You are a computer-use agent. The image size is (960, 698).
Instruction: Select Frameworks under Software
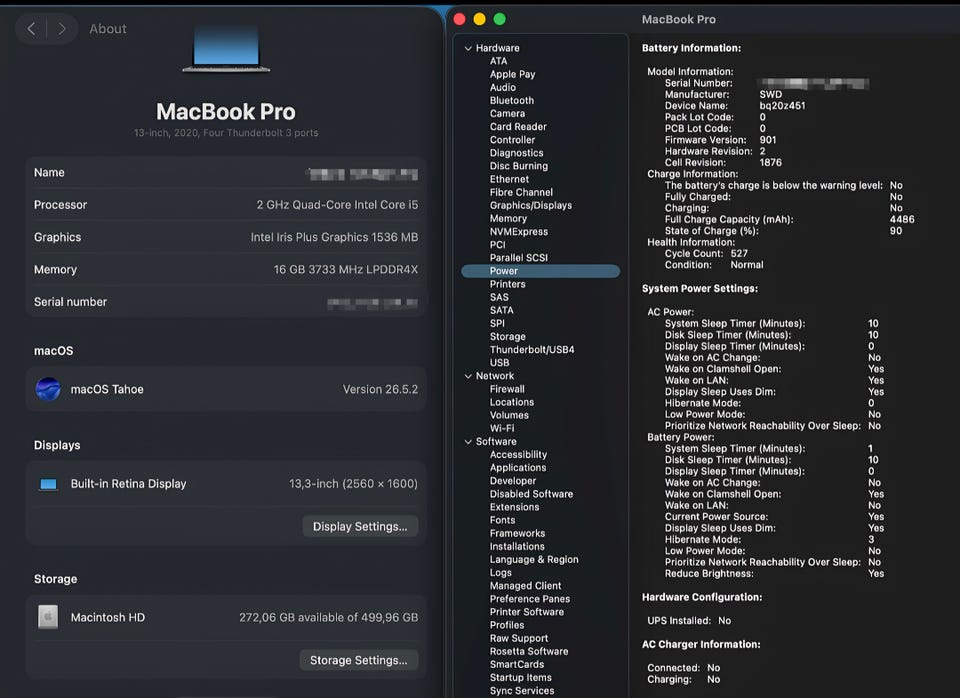click(517, 533)
